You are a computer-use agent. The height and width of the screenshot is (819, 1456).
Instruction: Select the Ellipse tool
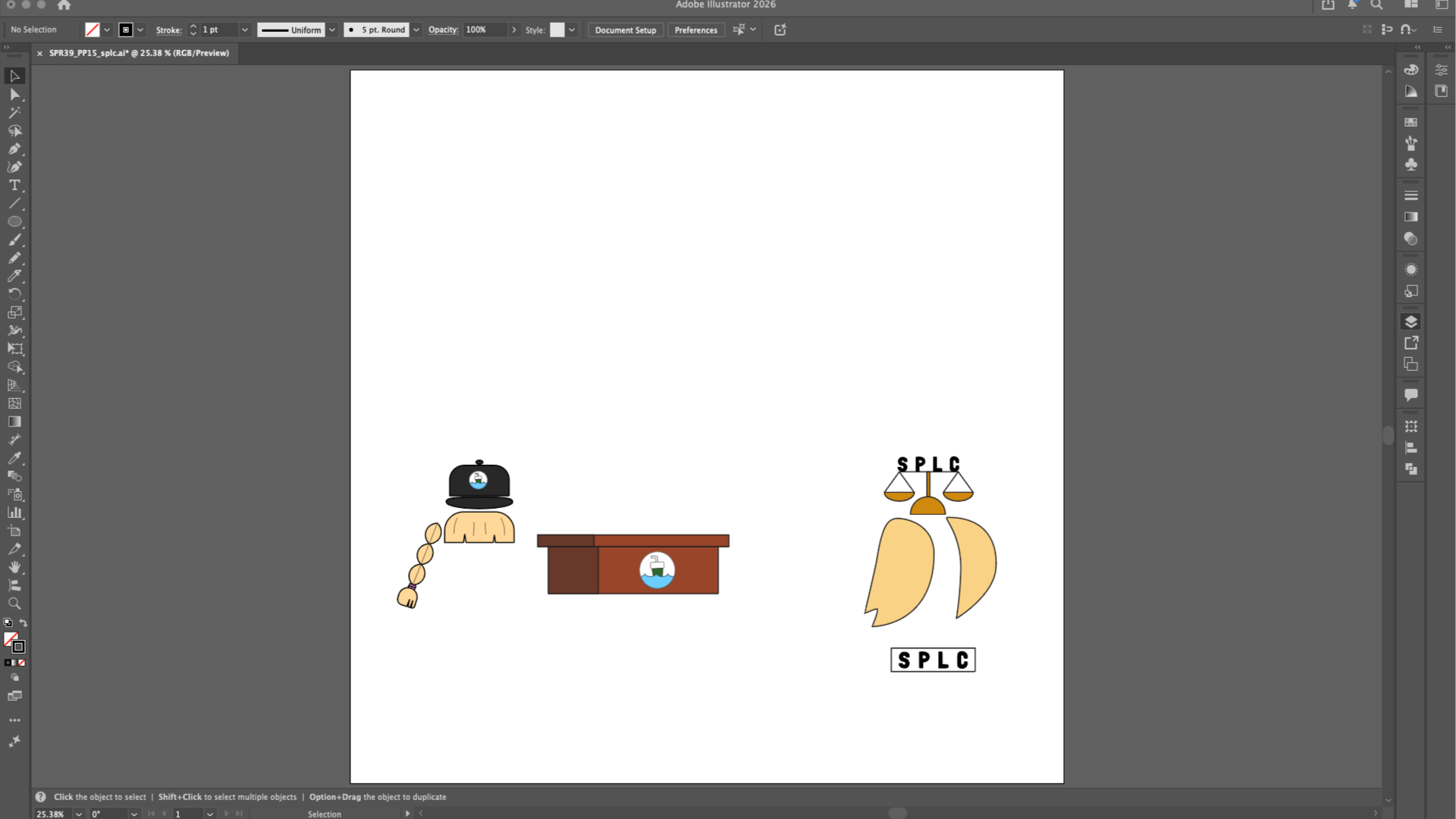click(14, 221)
